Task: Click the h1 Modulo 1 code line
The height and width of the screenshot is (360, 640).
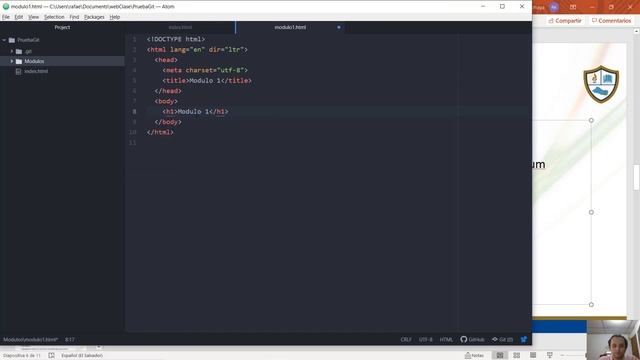Action: 195,111
